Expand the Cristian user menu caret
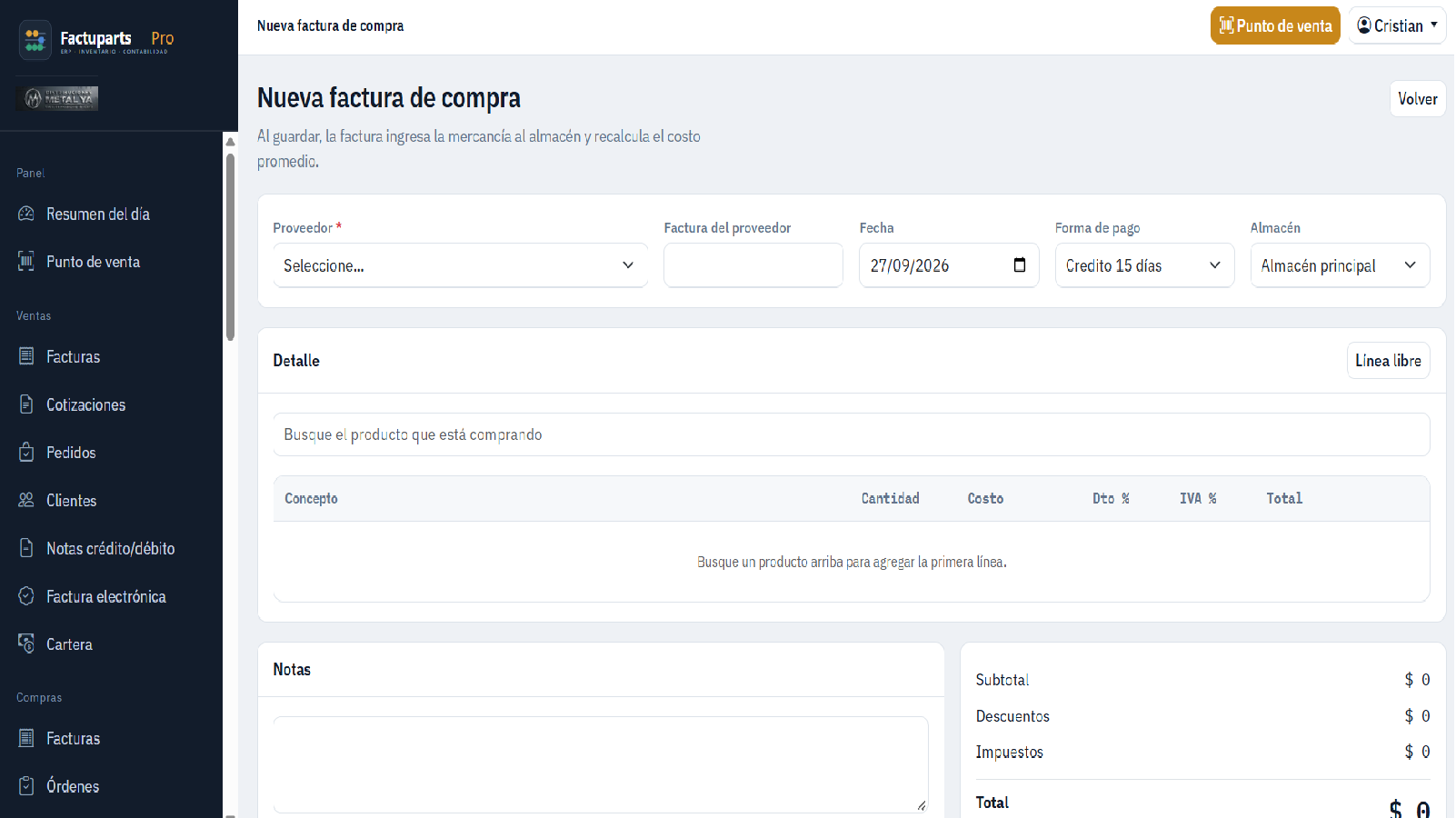Screen dimensions: 1456x818 coord(1434,25)
